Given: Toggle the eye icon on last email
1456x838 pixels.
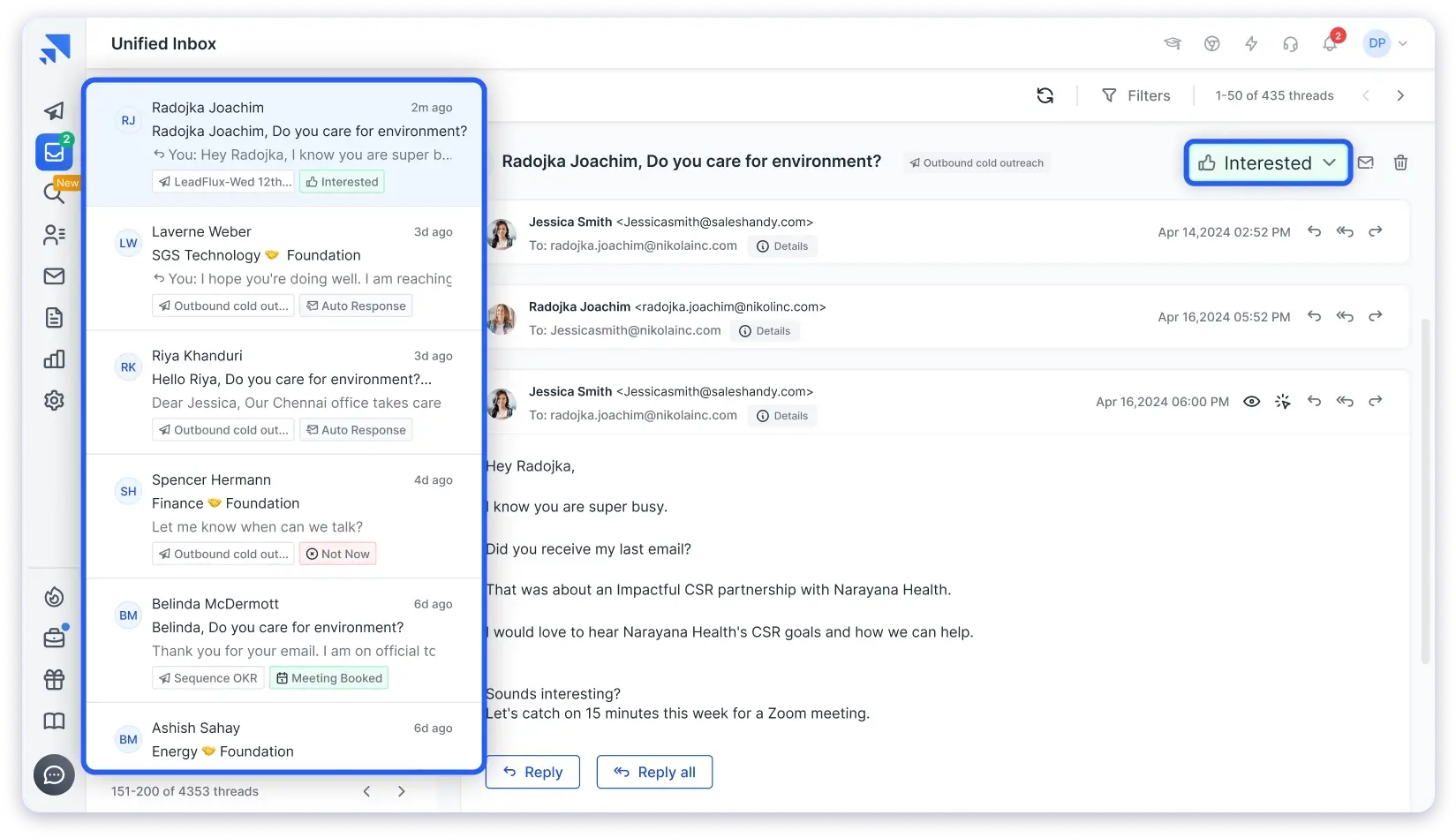Looking at the screenshot, I should point(1251,402).
